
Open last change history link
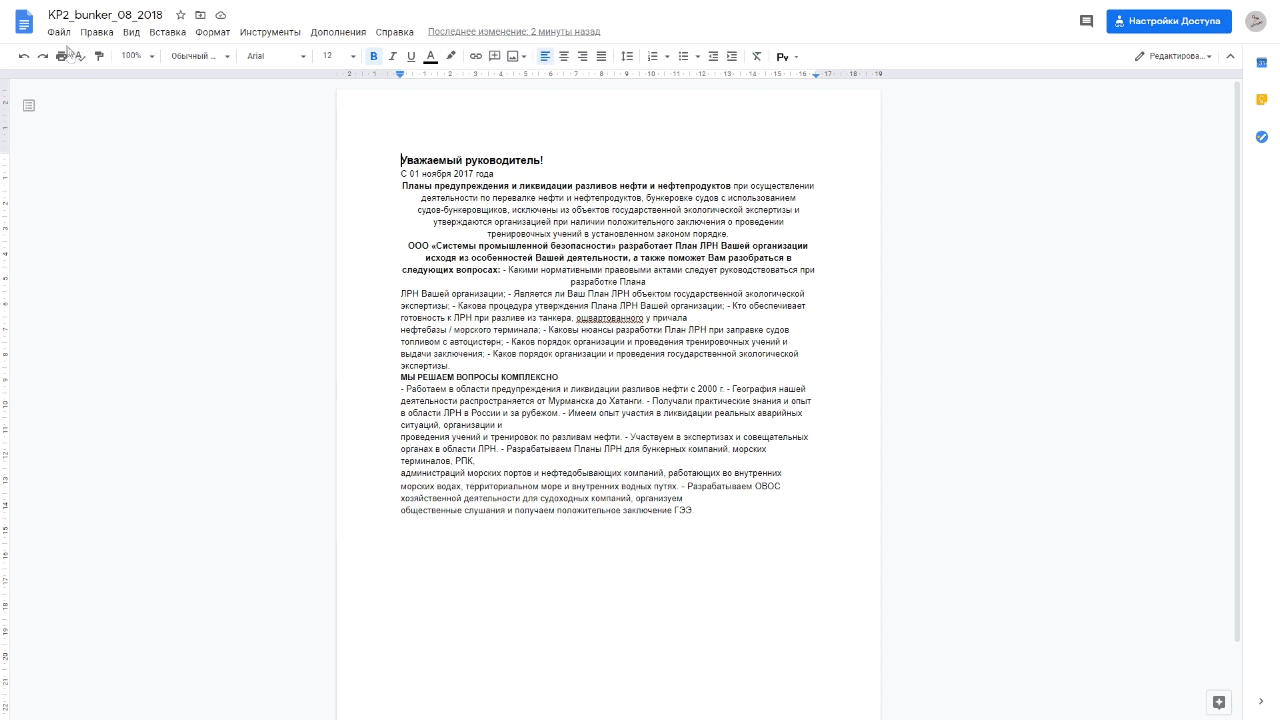[514, 32]
